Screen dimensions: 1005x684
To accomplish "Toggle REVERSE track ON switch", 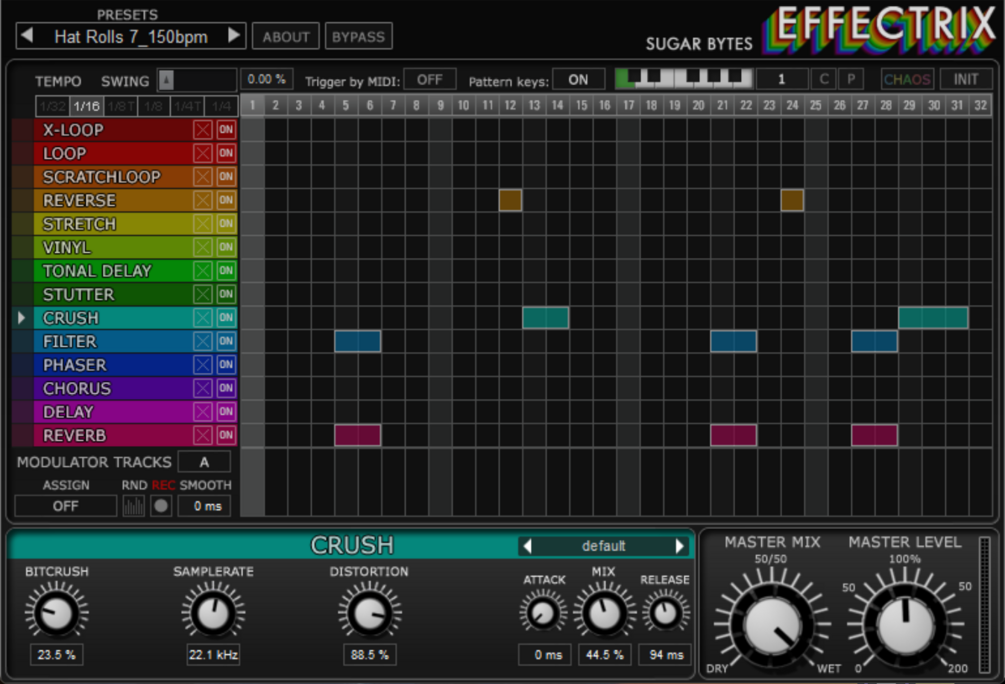I will click(226, 200).
